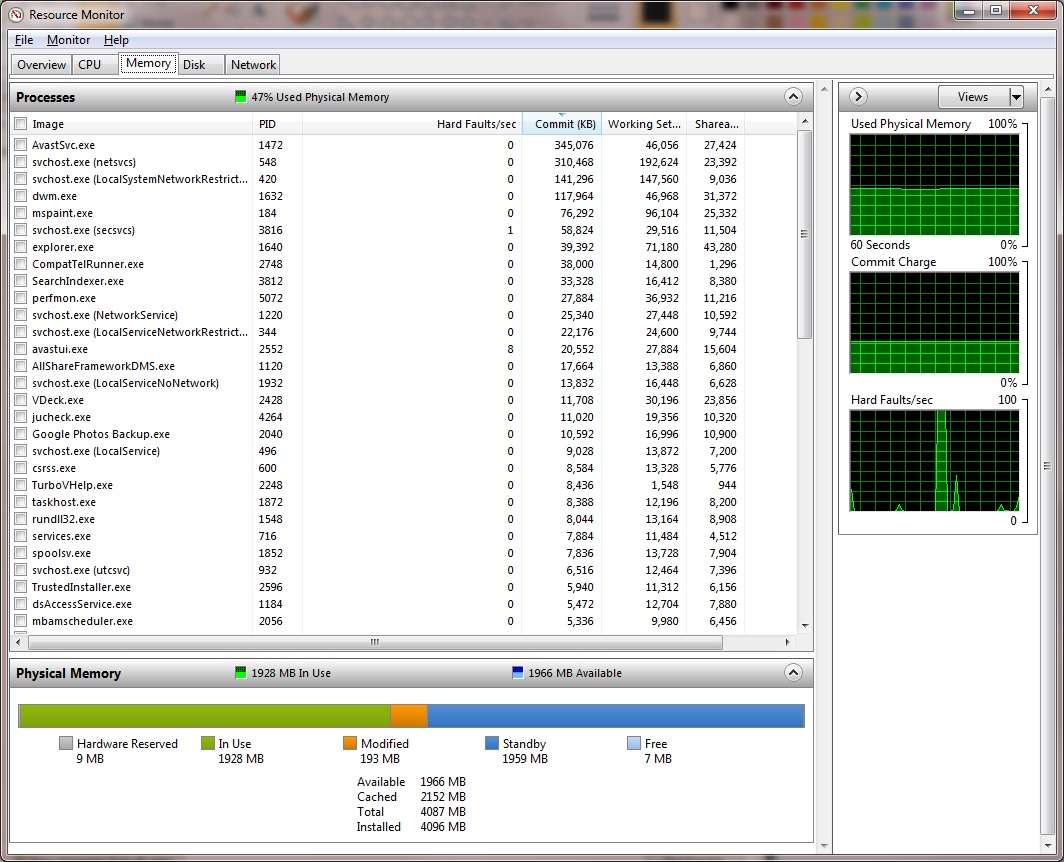1064x862 pixels.
Task: Sort by Hard Faults/sec column header
Action: point(412,124)
